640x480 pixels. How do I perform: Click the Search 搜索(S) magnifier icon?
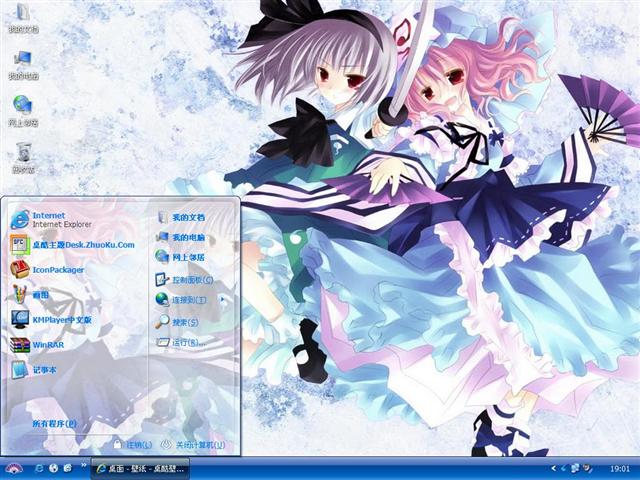[162, 322]
